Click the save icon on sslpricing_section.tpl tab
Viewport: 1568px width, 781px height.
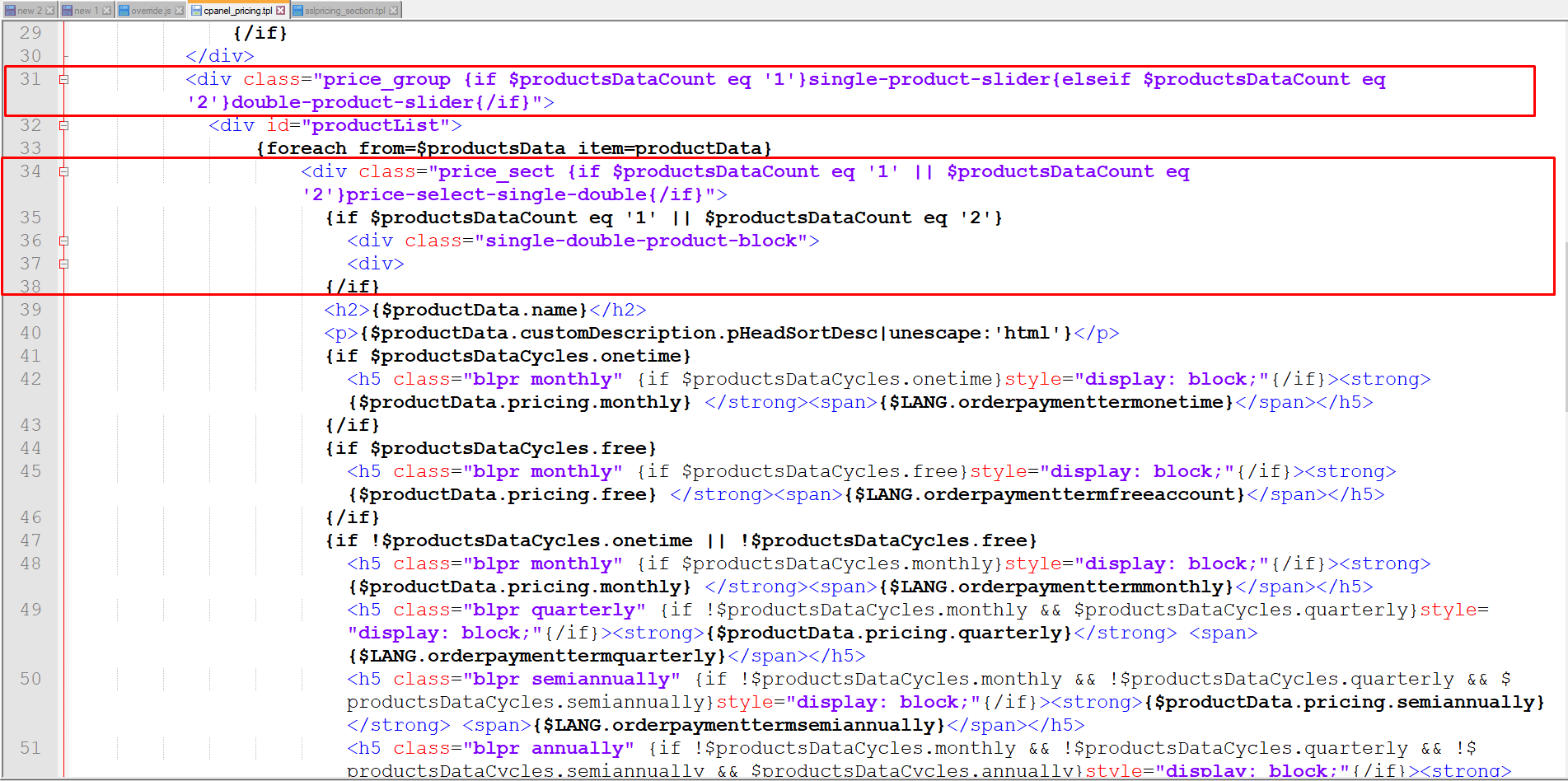tap(297, 11)
